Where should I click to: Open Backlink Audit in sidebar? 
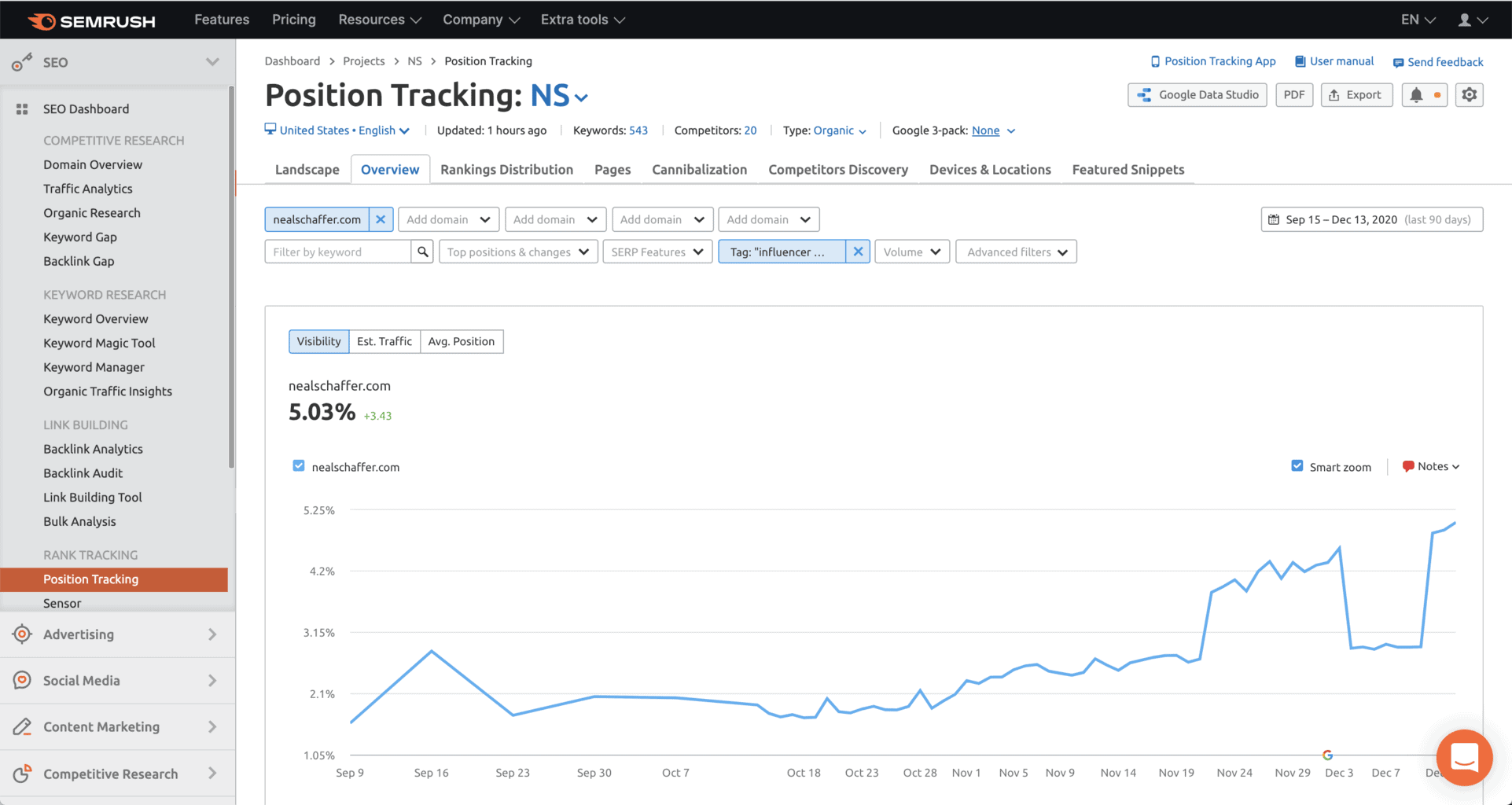coord(83,473)
